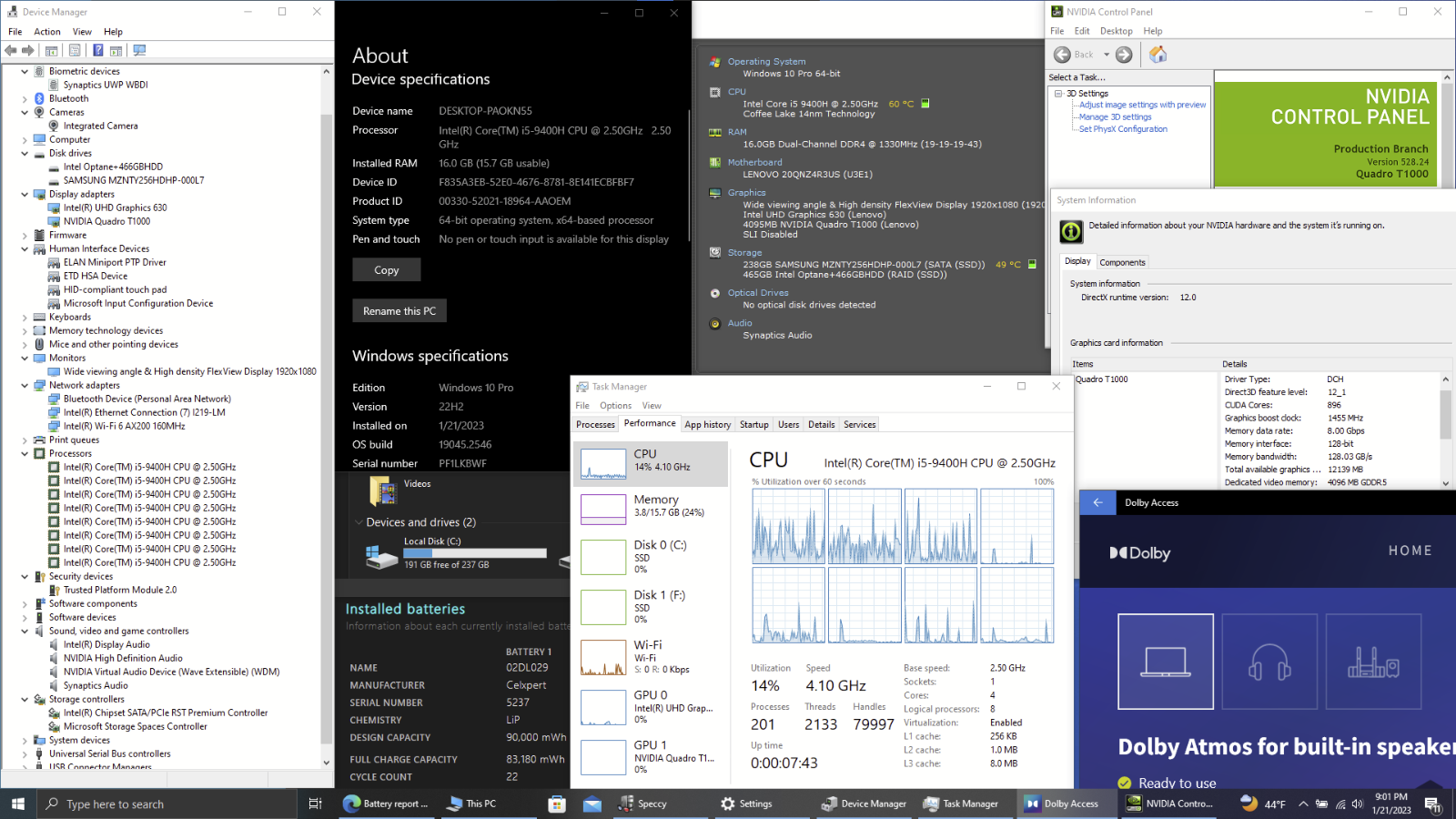The width and height of the screenshot is (1456, 819).
Task: Select GPU 1 NVIDIA Quadro in Task Manager
Action: [651, 756]
